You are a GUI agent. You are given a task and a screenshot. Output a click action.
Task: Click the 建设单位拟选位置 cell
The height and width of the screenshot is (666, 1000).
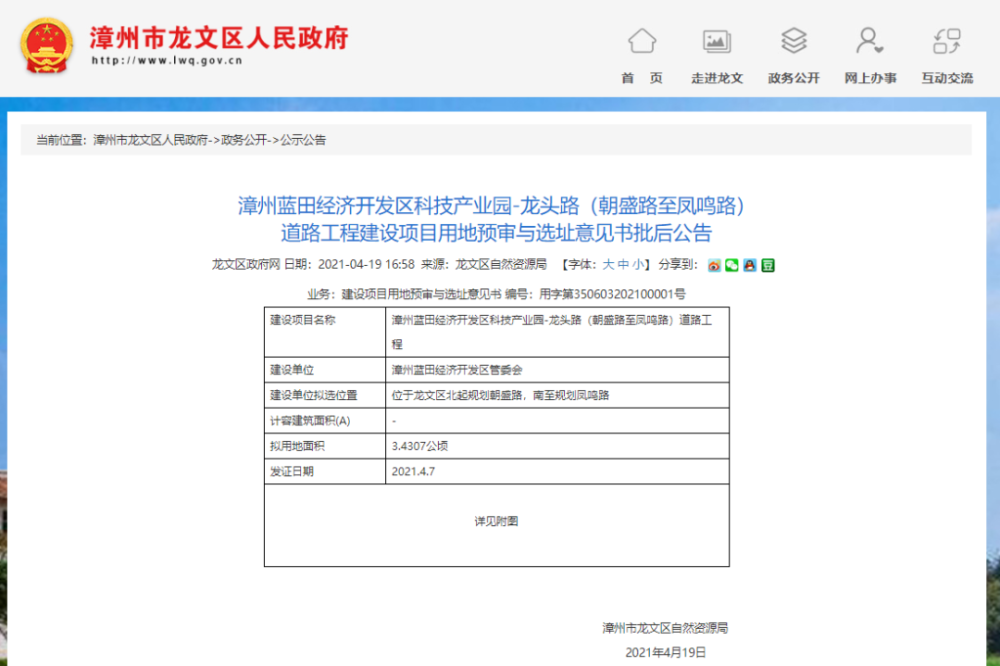(325, 396)
